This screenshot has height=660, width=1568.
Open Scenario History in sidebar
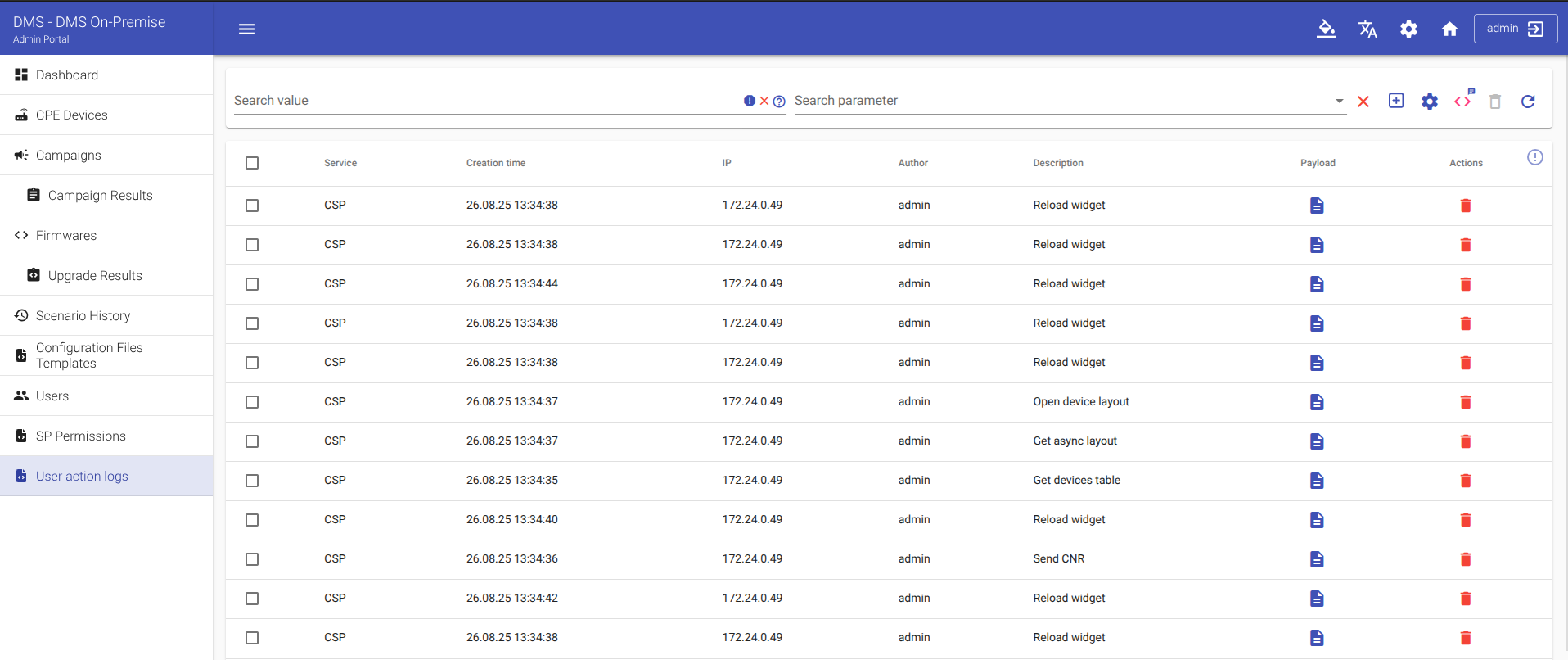[83, 316]
